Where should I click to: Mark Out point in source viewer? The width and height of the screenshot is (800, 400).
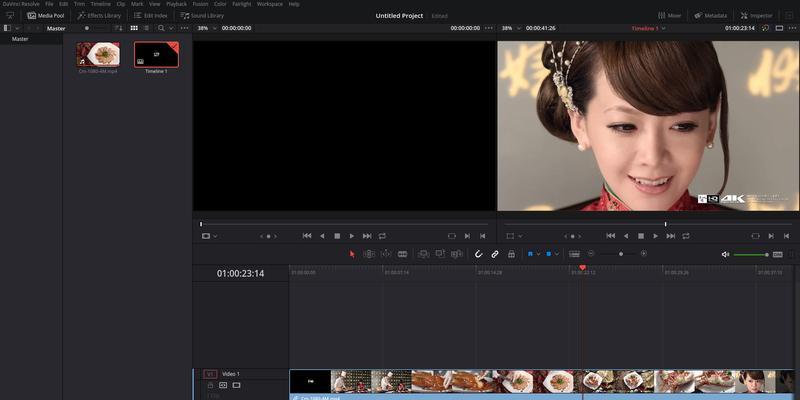482,236
